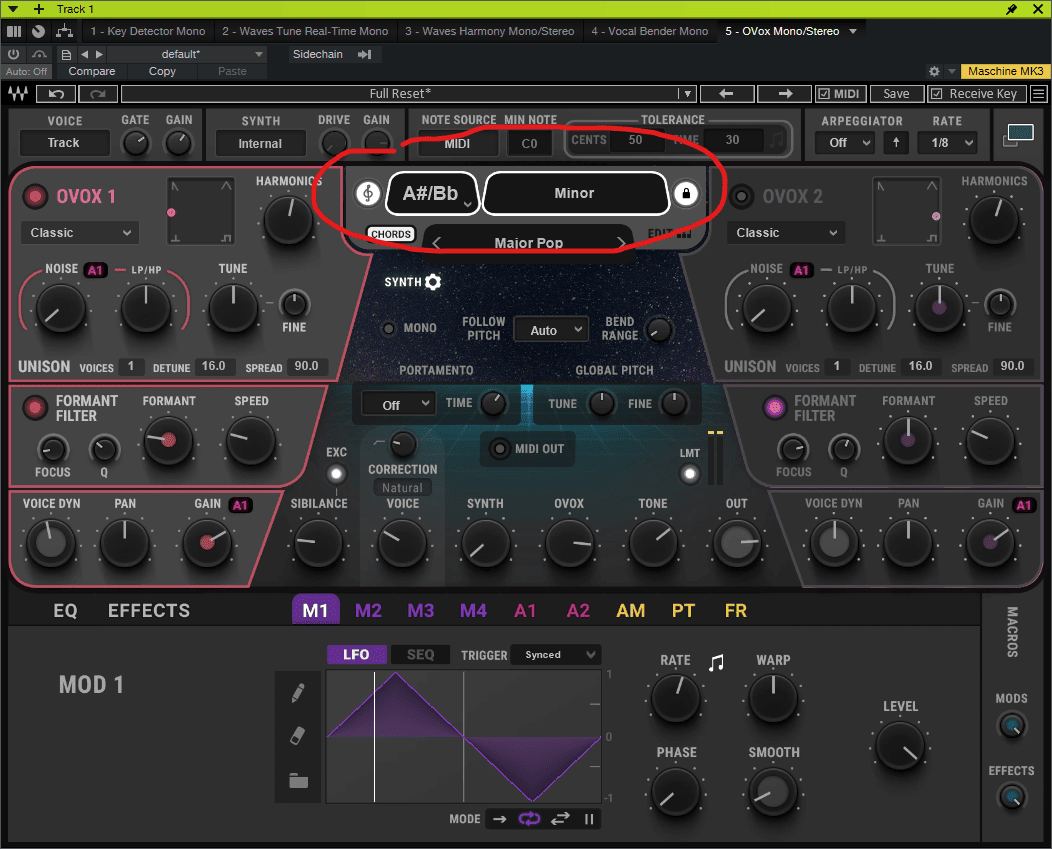Viewport: 1052px width, 849px height.
Task: Set LFO mode to loop
Action: point(529,819)
